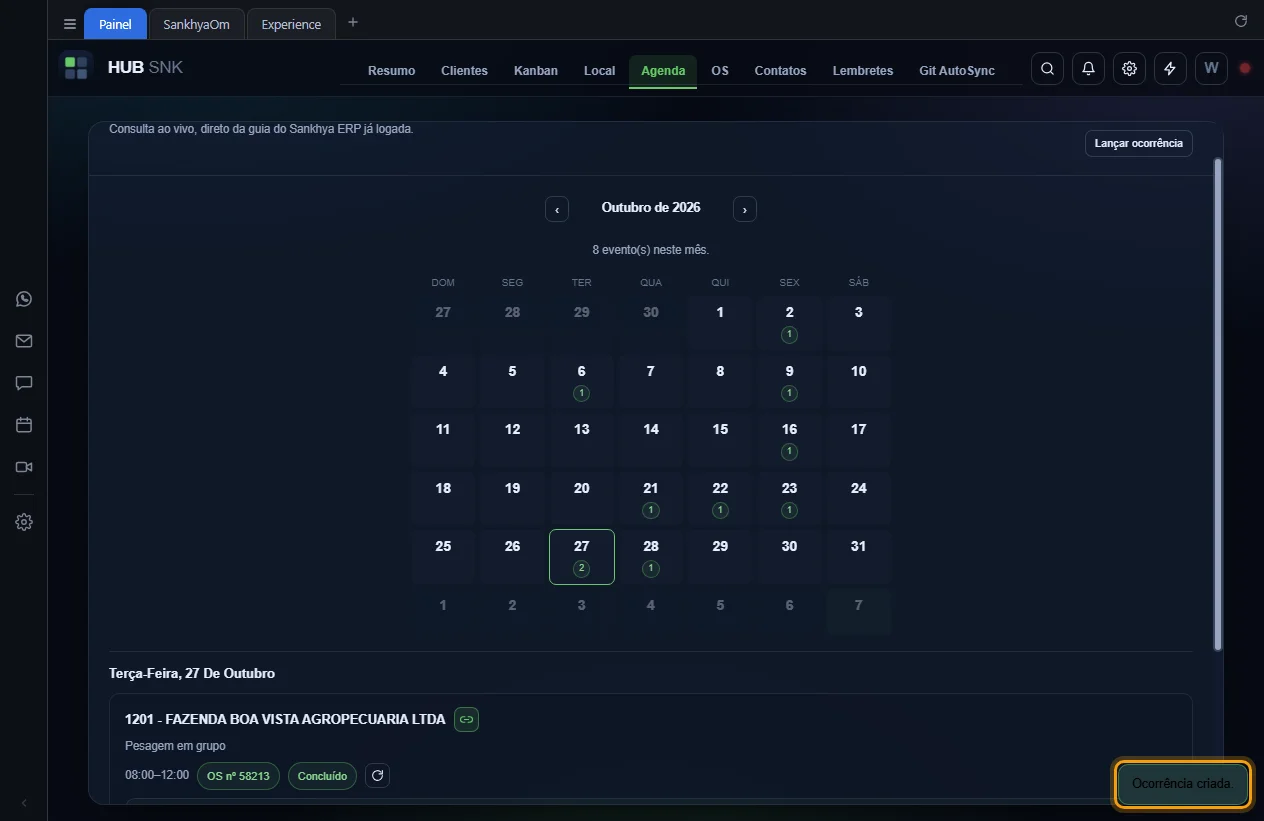Open the mail envelope sidebar icon
This screenshot has height=821, width=1264.
(24, 341)
